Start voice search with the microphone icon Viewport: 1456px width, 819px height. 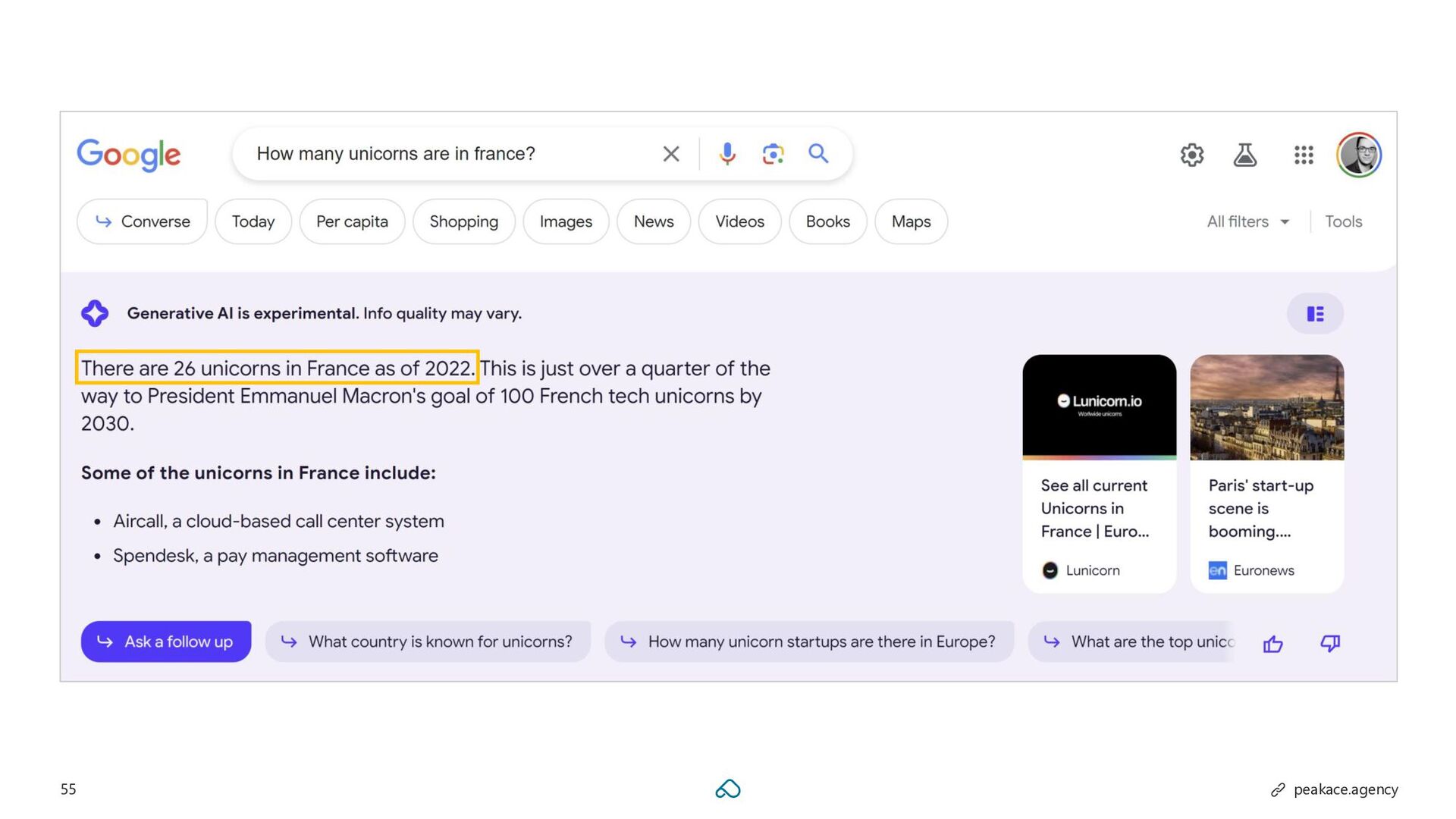[726, 154]
